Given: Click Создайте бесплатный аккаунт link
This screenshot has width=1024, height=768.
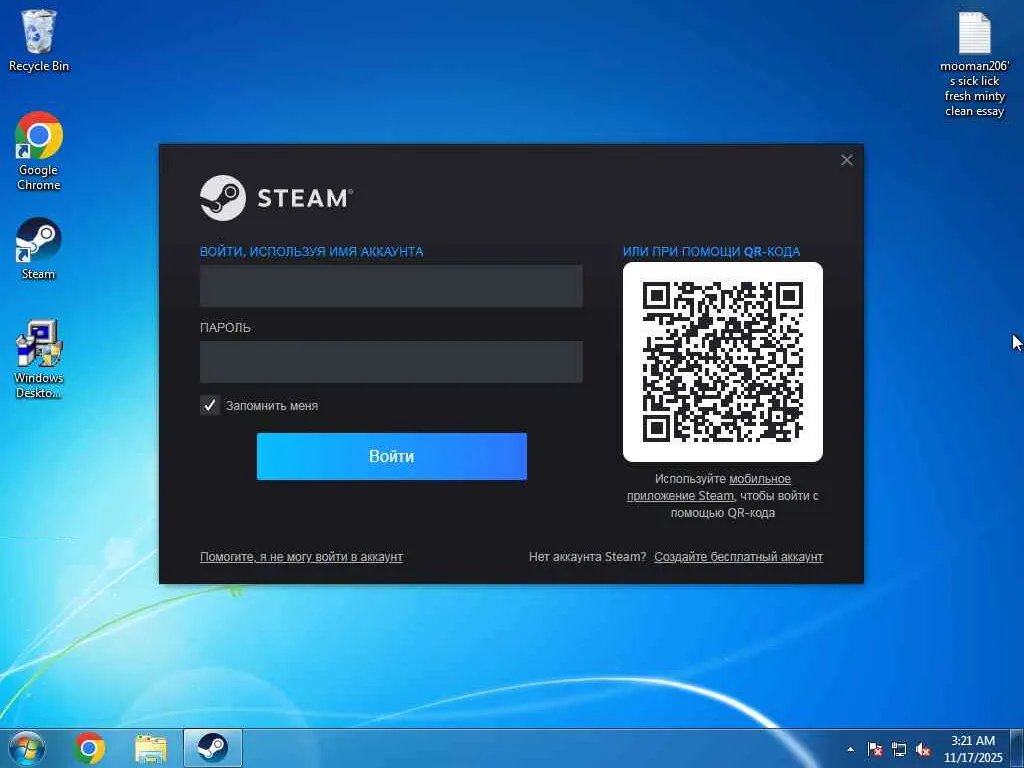Looking at the screenshot, I should tap(739, 557).
